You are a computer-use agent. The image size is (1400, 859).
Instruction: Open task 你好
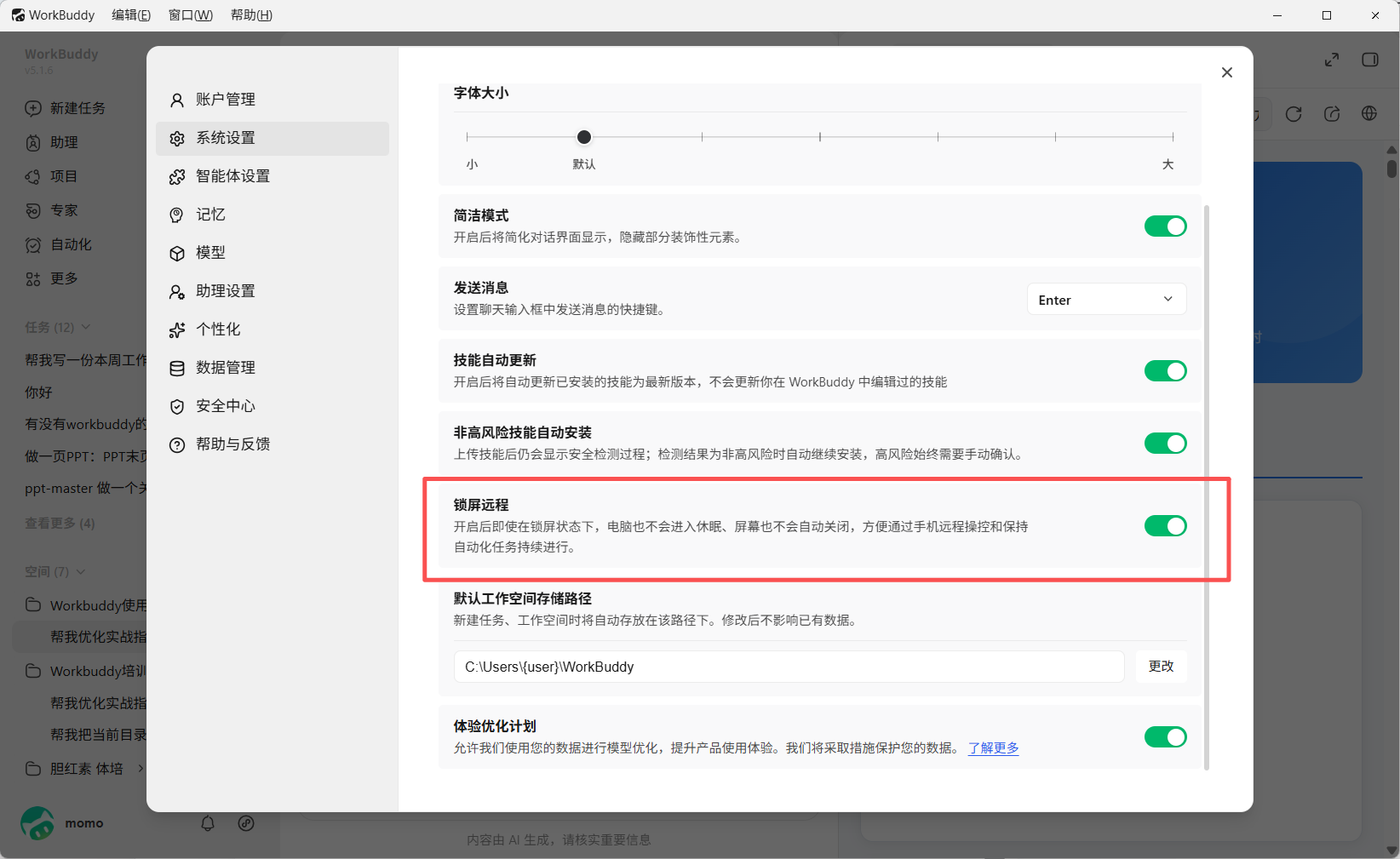tap(39, 392)
